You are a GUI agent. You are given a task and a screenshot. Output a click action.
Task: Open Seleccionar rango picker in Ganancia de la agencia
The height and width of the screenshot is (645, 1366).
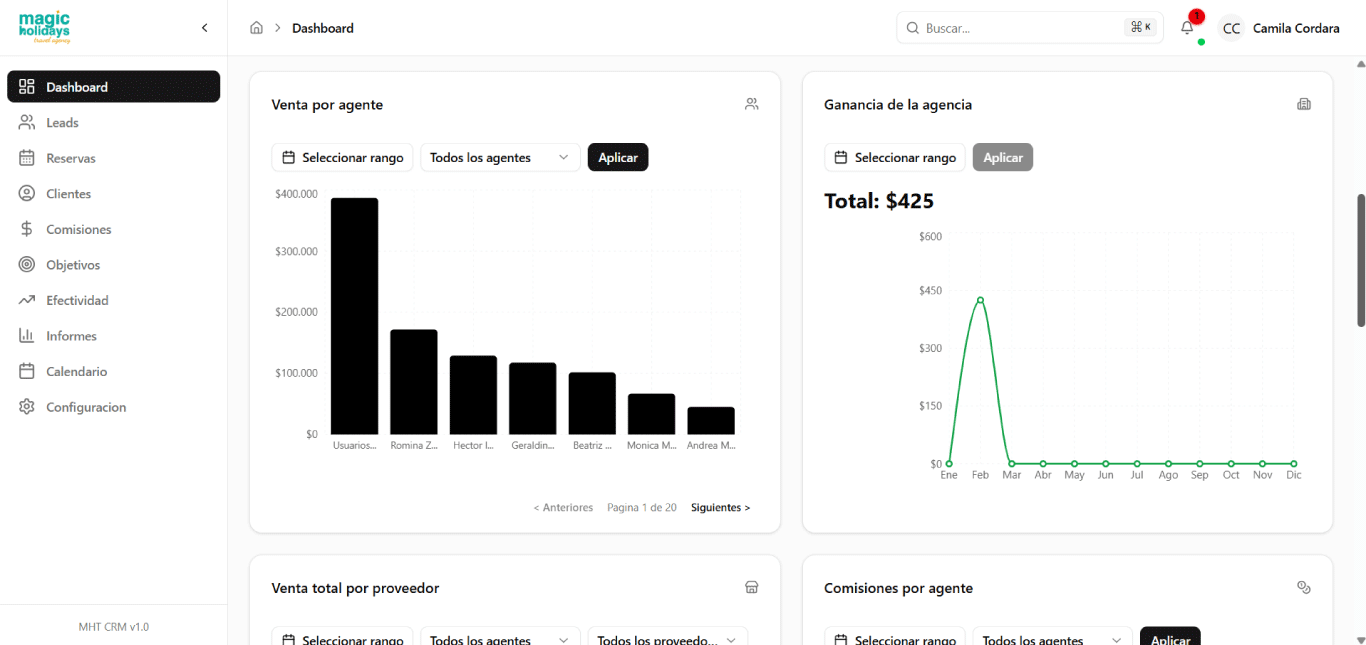point(895,157)
